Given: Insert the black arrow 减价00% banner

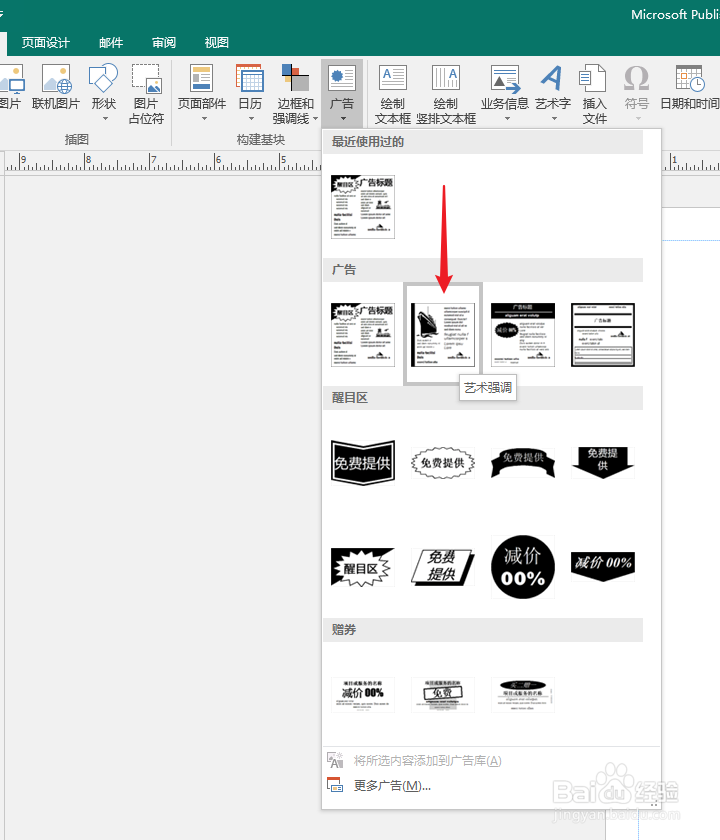Looking at the screenshot, I should coord(603,567).
